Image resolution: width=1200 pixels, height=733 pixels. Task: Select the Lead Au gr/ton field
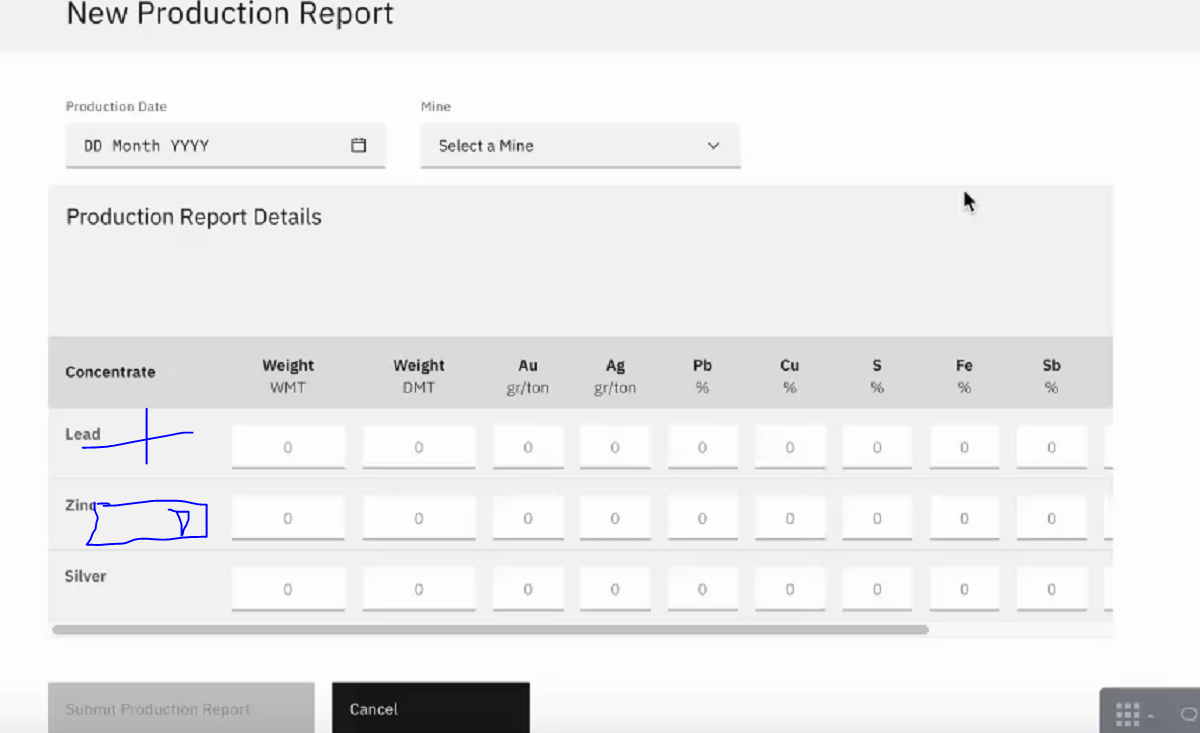(x=528, y=447)
